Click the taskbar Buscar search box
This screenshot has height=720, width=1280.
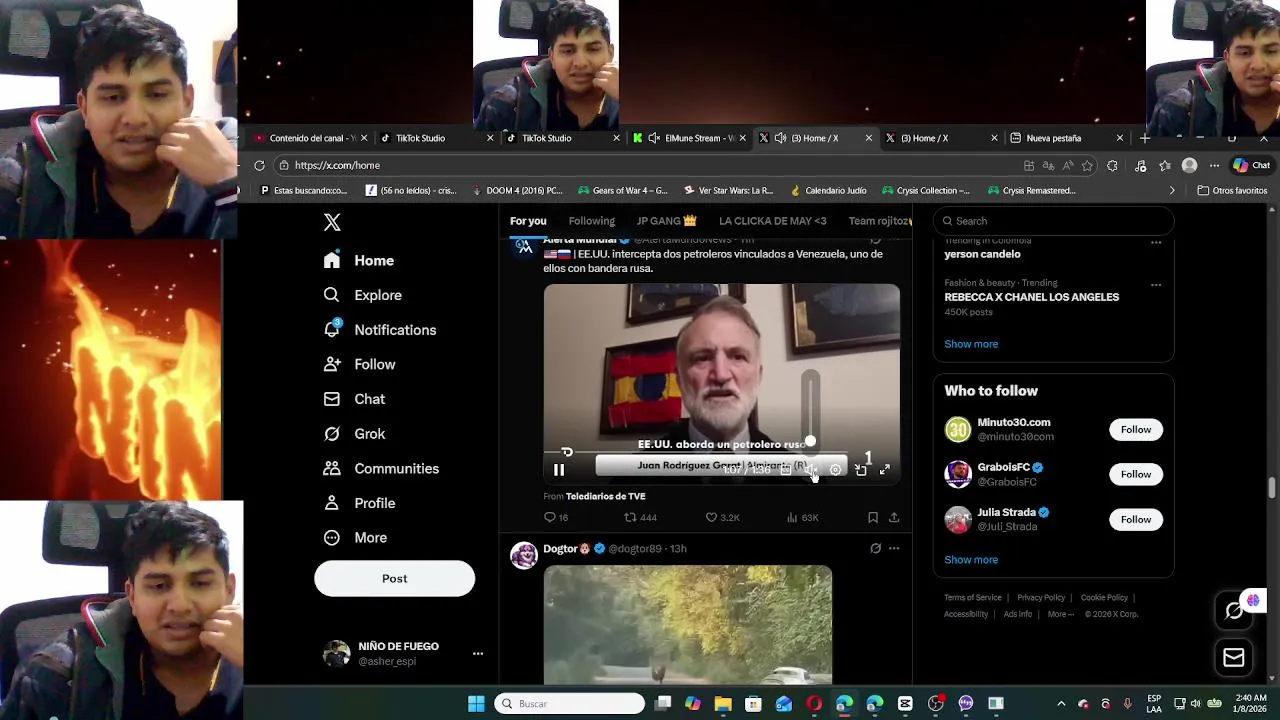coord(570,704)
